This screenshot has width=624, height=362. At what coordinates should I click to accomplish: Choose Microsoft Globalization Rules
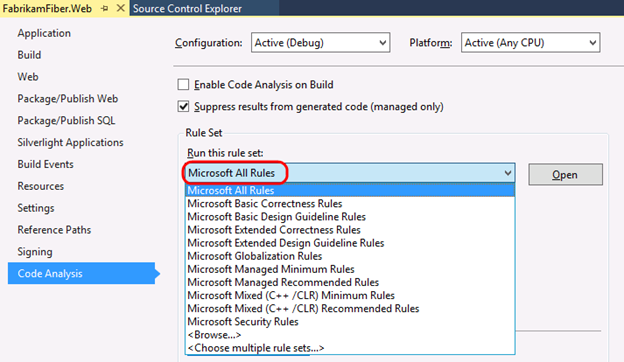350,256
